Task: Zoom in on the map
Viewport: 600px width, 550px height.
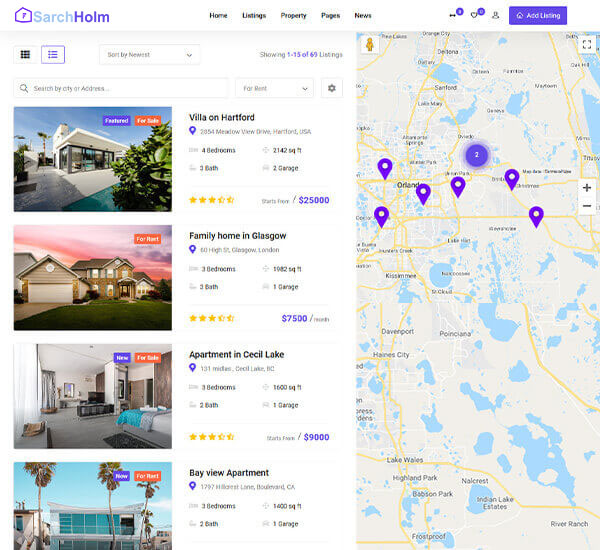Action: [587, 188]
